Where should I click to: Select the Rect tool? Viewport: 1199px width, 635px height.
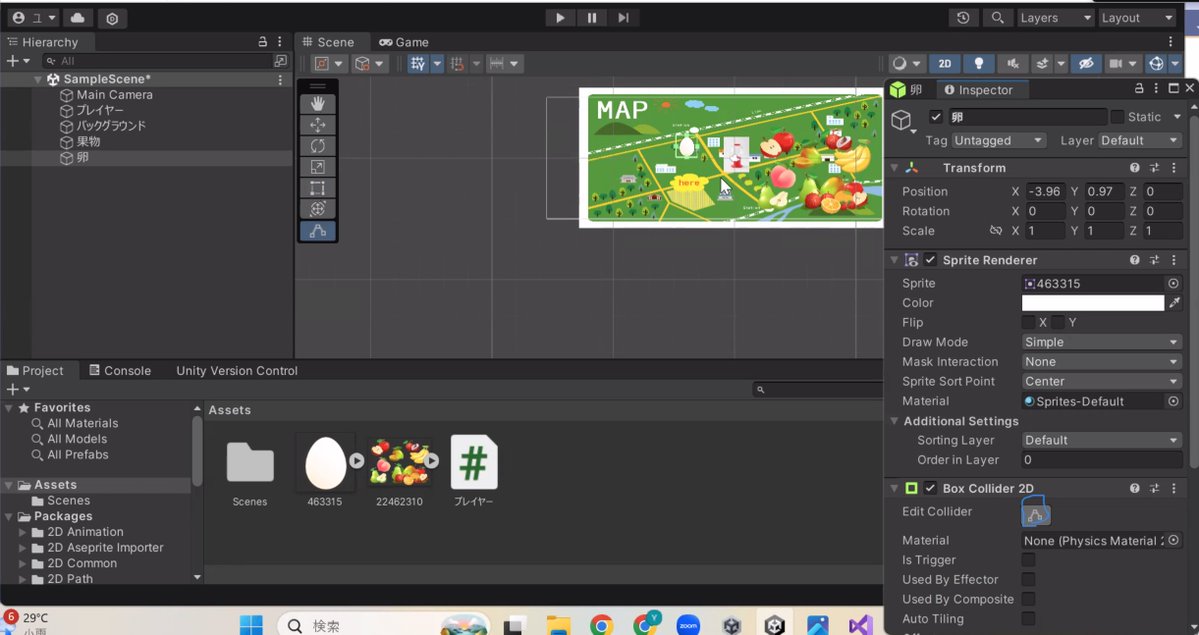point(317,188)
